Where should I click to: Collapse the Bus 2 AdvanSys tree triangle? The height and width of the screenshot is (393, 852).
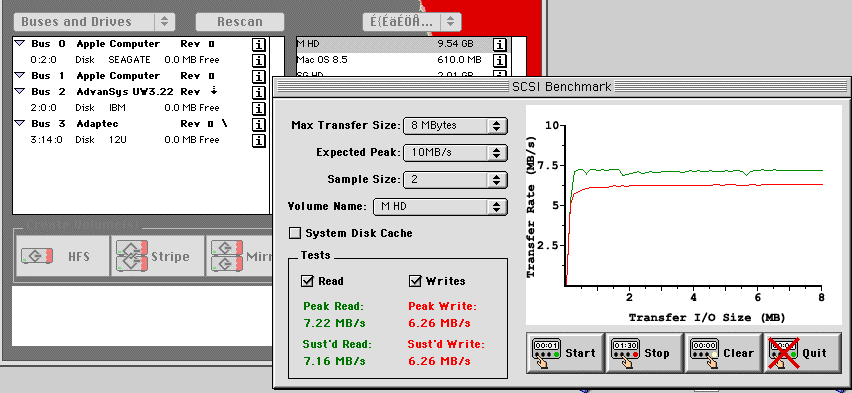coord(20,91)
